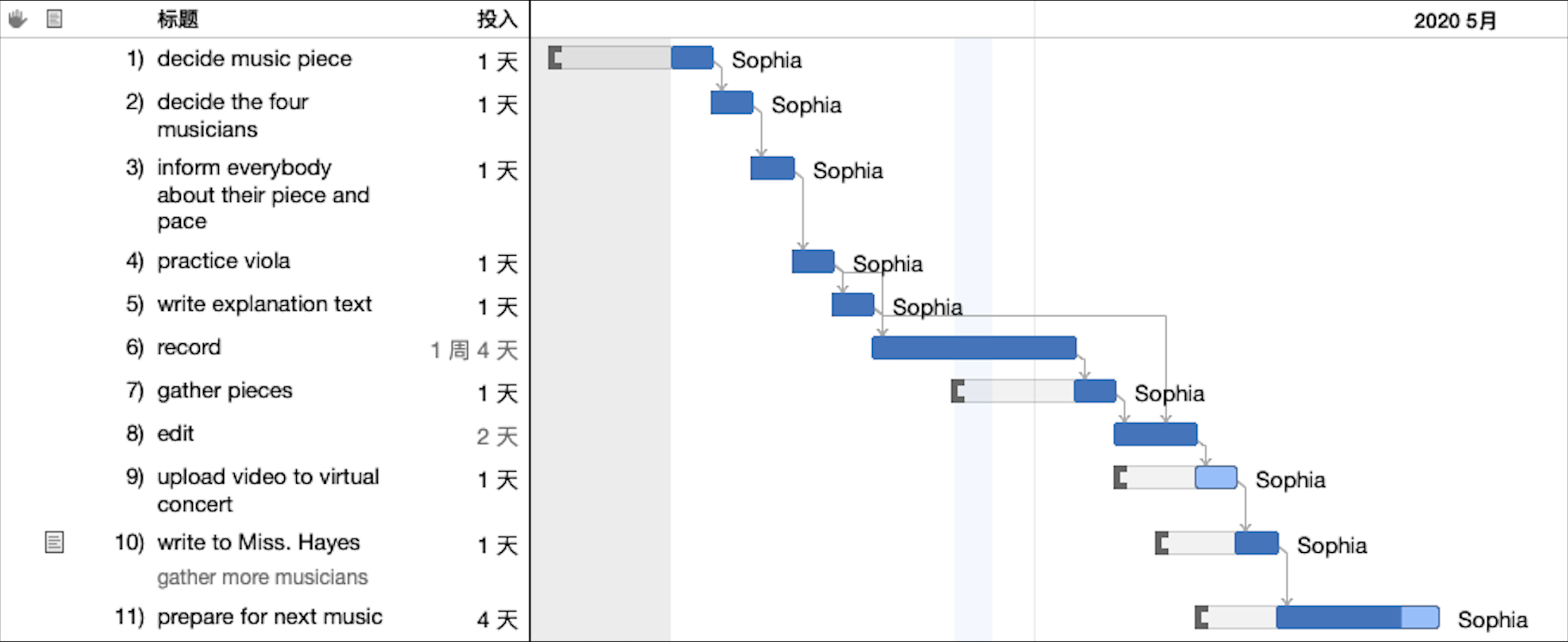Viewport: 1568px width, 642px height.
Task: Select the 投入 column header
Action: [497, 19]
